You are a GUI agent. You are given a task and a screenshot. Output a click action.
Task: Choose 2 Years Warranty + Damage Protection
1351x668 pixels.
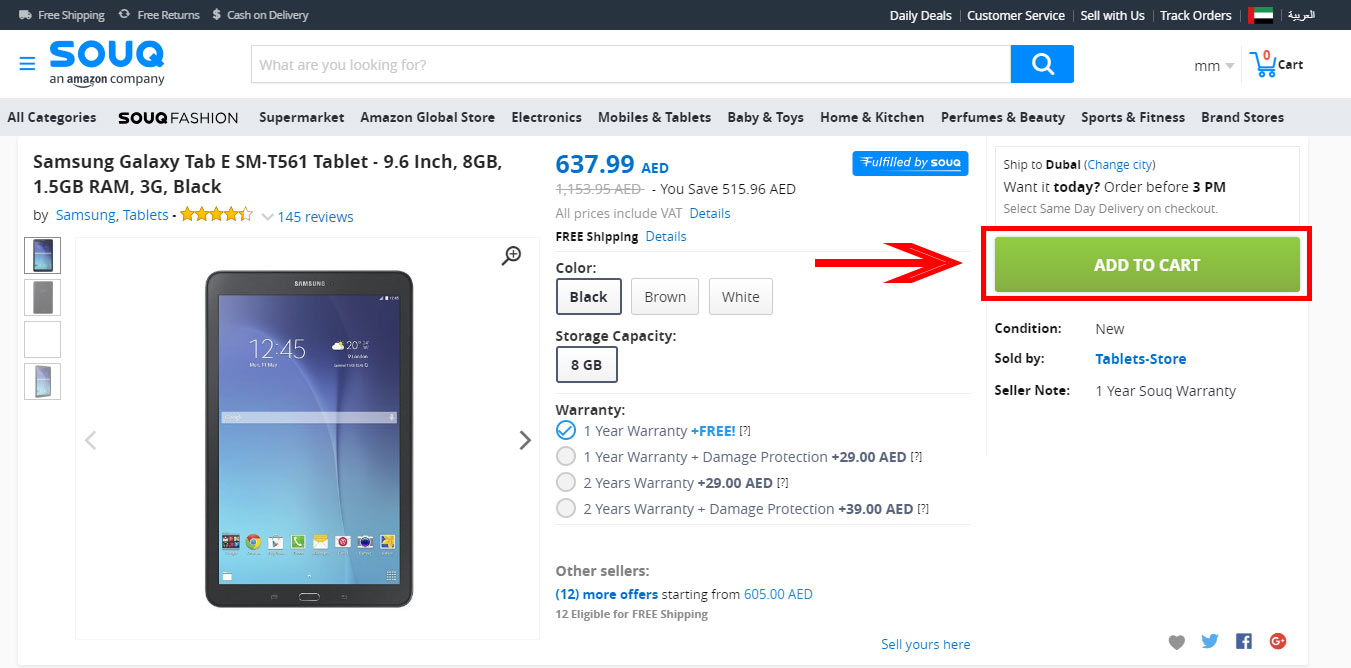[x=566, y=509]
